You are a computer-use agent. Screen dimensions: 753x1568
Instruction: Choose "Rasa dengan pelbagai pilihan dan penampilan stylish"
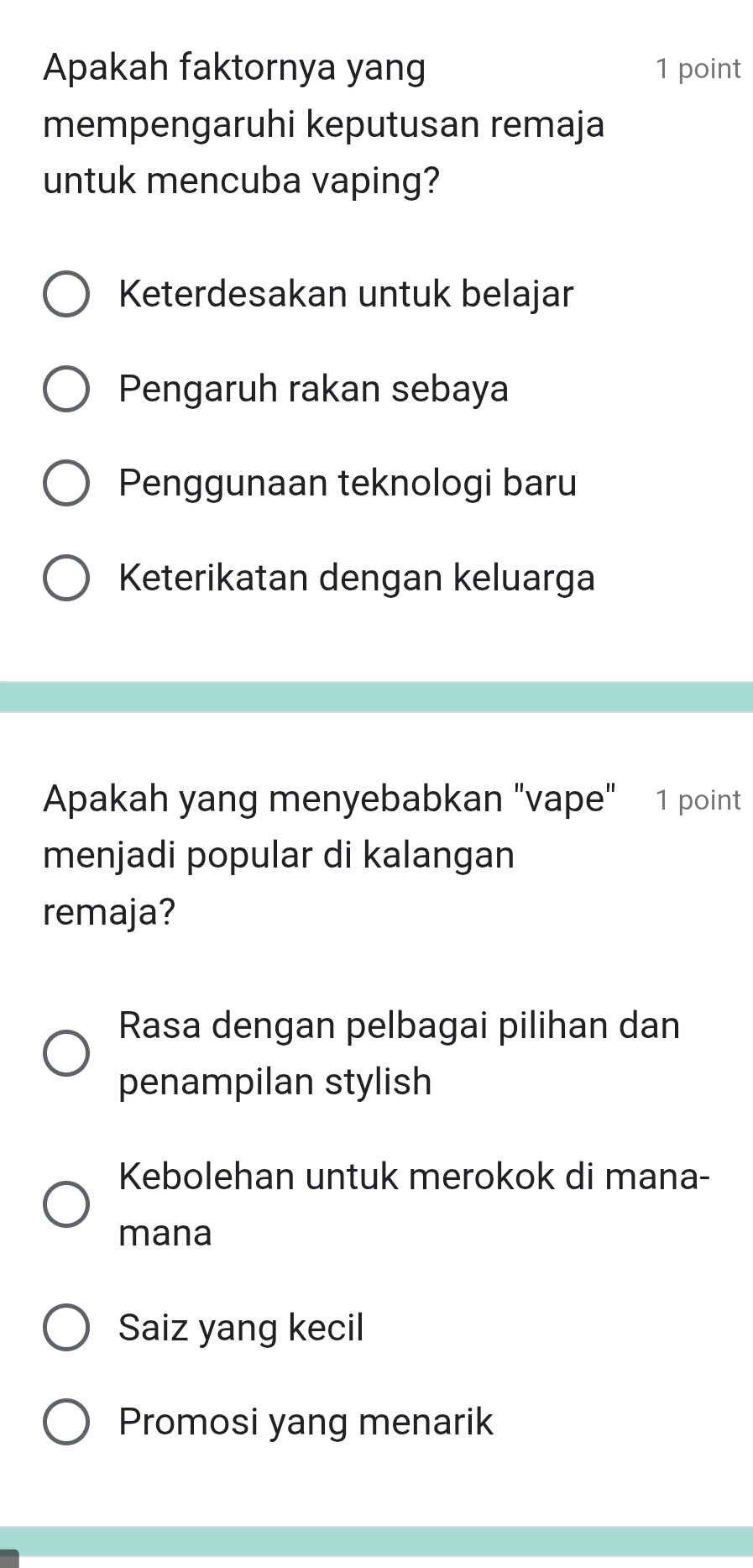point(65,1053)
